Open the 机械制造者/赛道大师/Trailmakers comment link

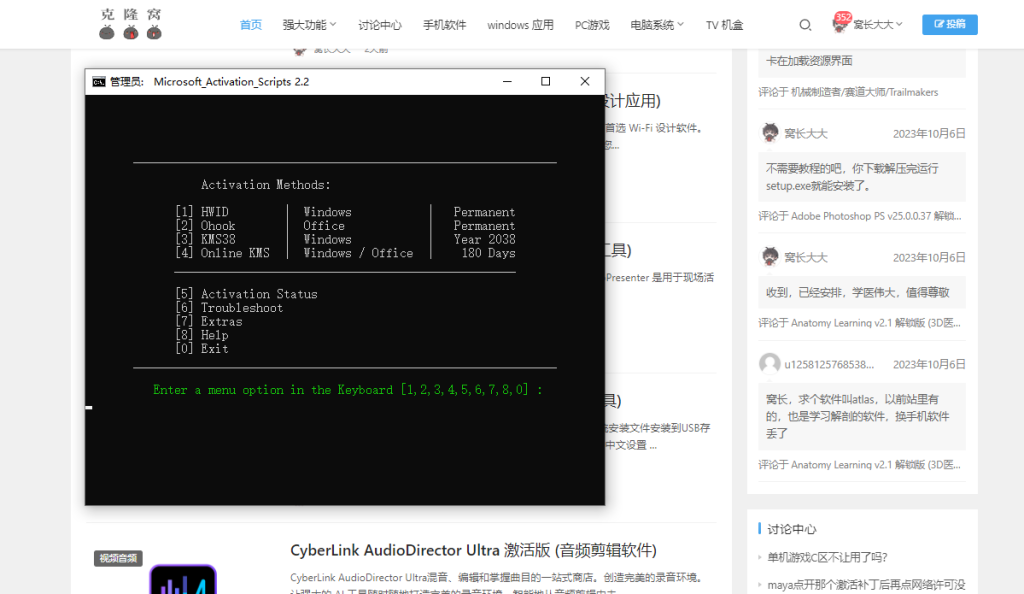pyautogui.click(x=864, y=92)
